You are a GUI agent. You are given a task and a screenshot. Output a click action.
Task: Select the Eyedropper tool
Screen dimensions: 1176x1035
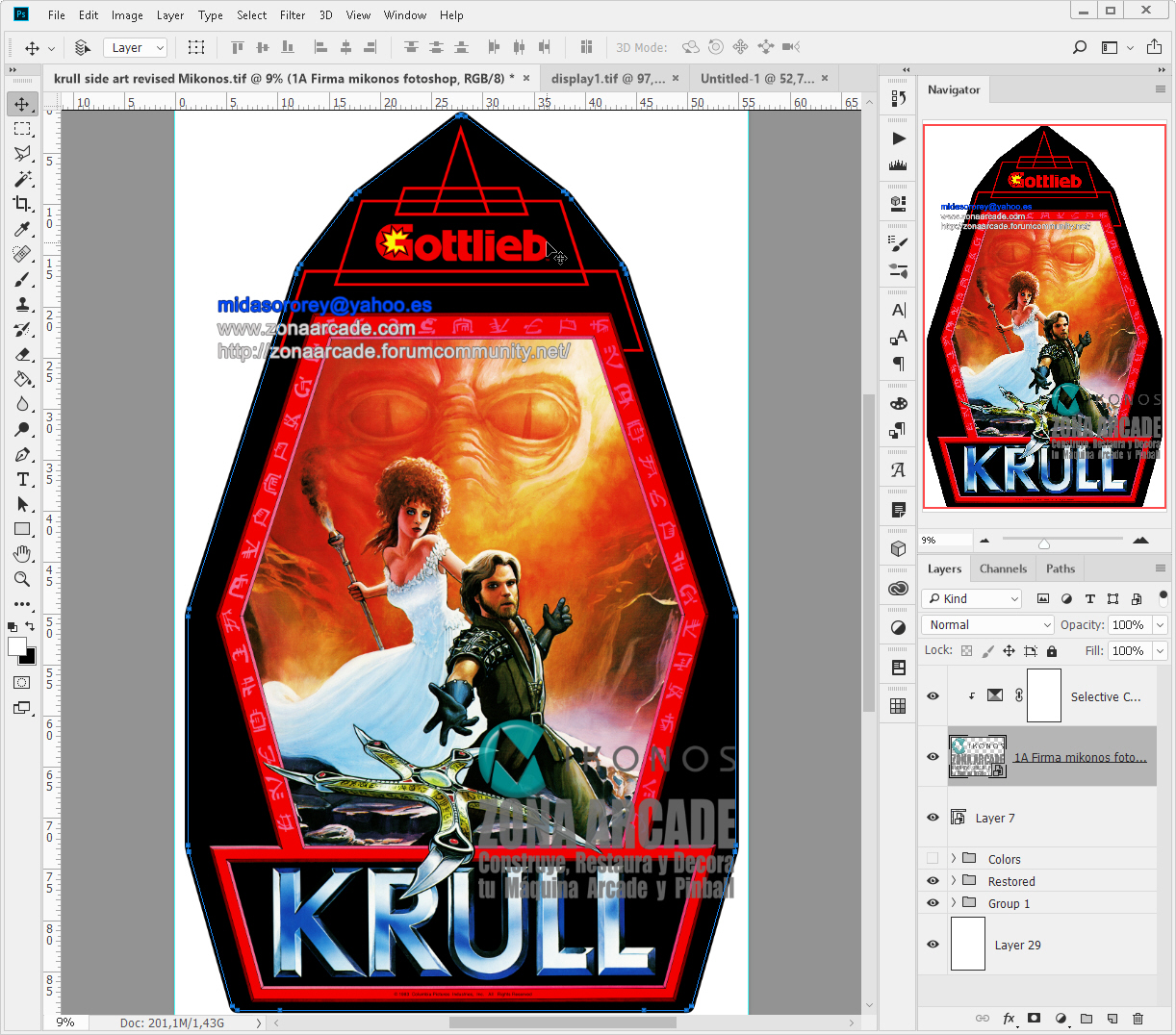coord(22,229)
